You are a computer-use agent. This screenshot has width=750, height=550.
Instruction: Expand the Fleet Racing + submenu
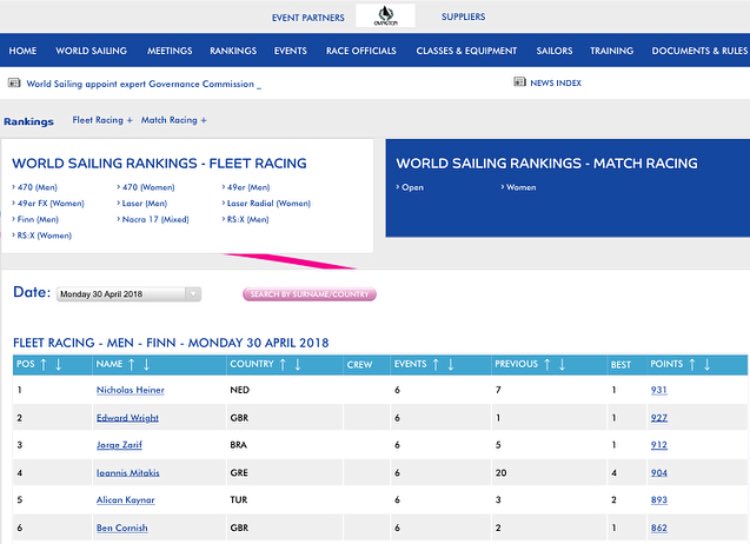tap(102, 120)
